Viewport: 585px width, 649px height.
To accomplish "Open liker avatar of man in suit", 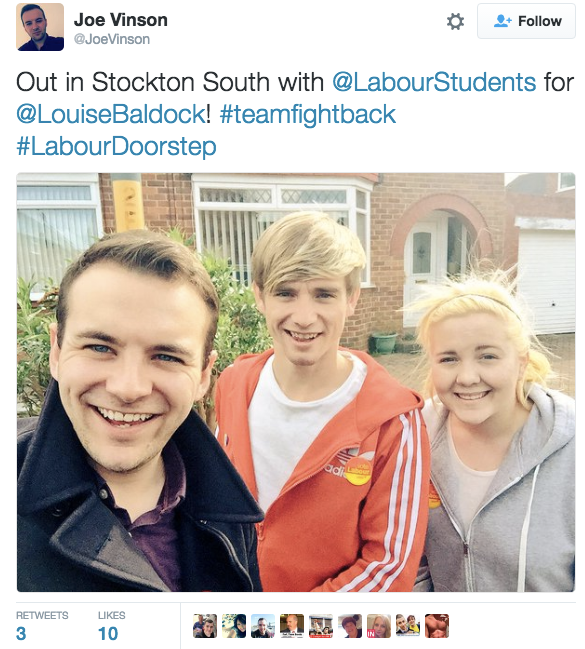I will (x=292, y=626).
